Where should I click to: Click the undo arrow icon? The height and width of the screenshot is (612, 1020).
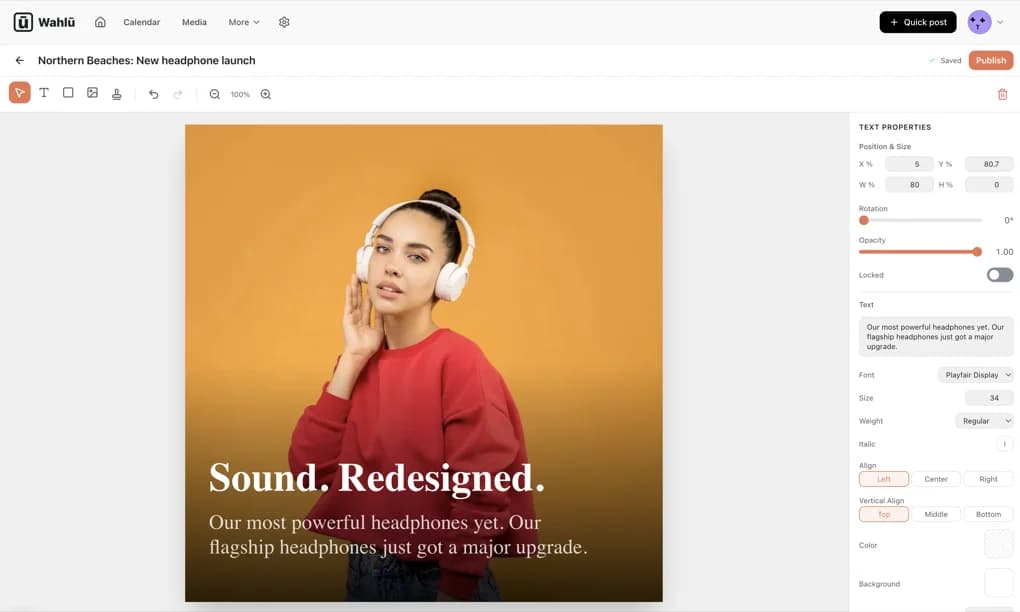click(x=153, y=94)
